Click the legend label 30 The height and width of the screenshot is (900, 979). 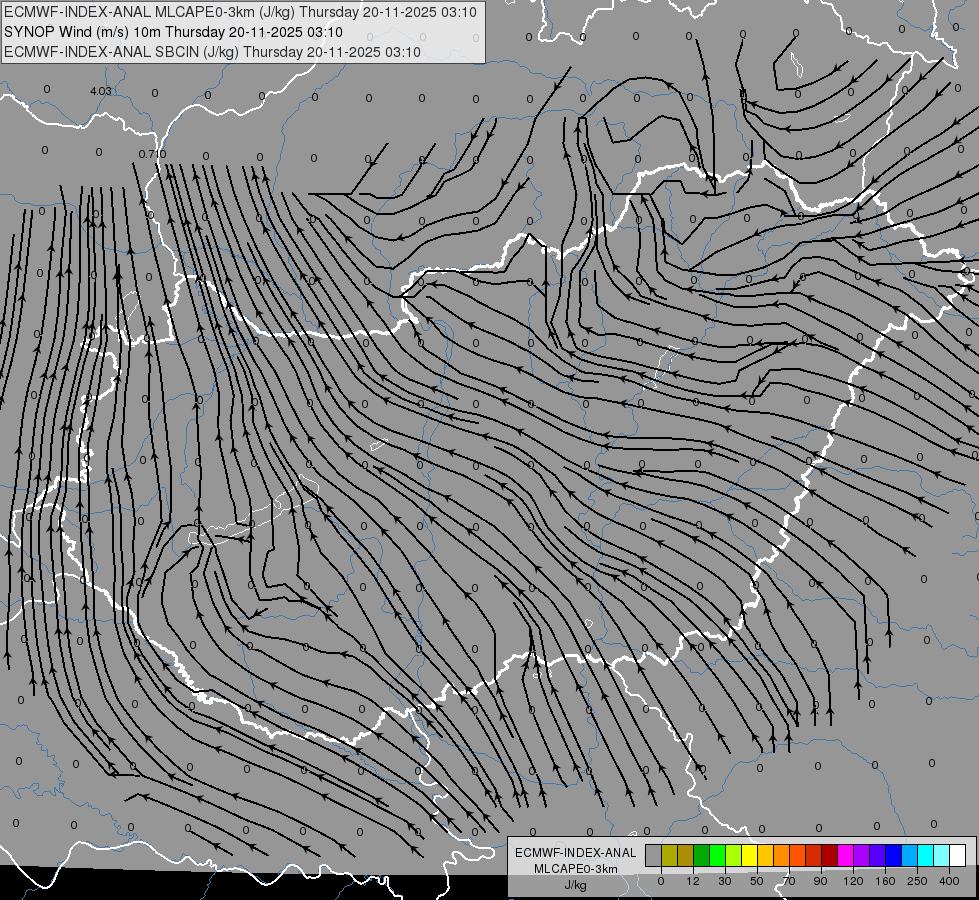click(725, 881)
